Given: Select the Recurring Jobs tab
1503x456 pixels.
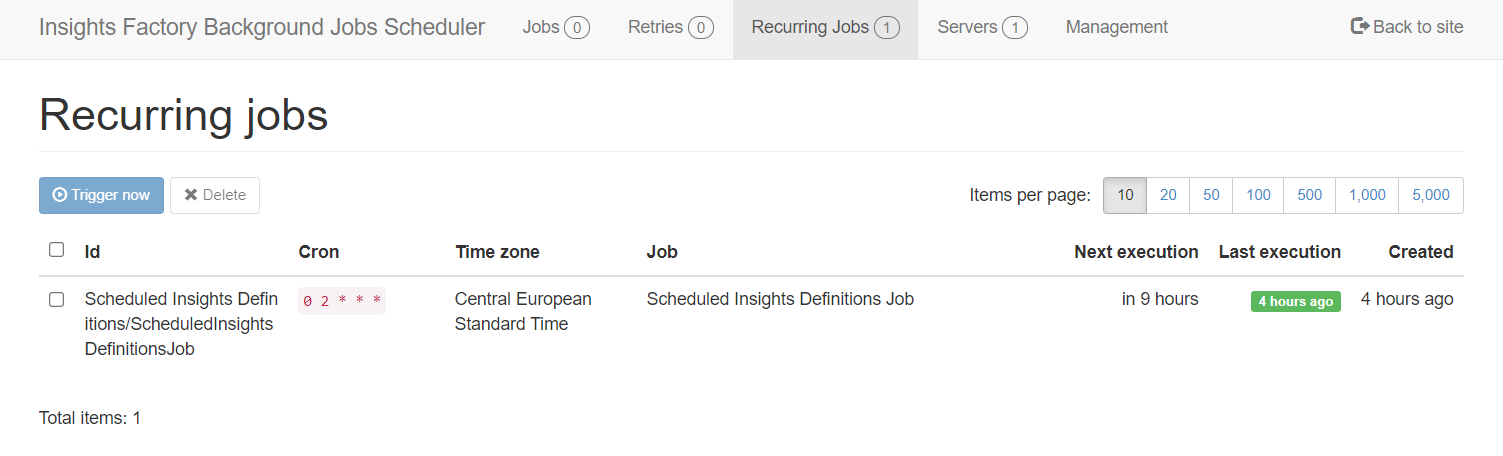Looking at the screenshot, I should pos(824,28).
